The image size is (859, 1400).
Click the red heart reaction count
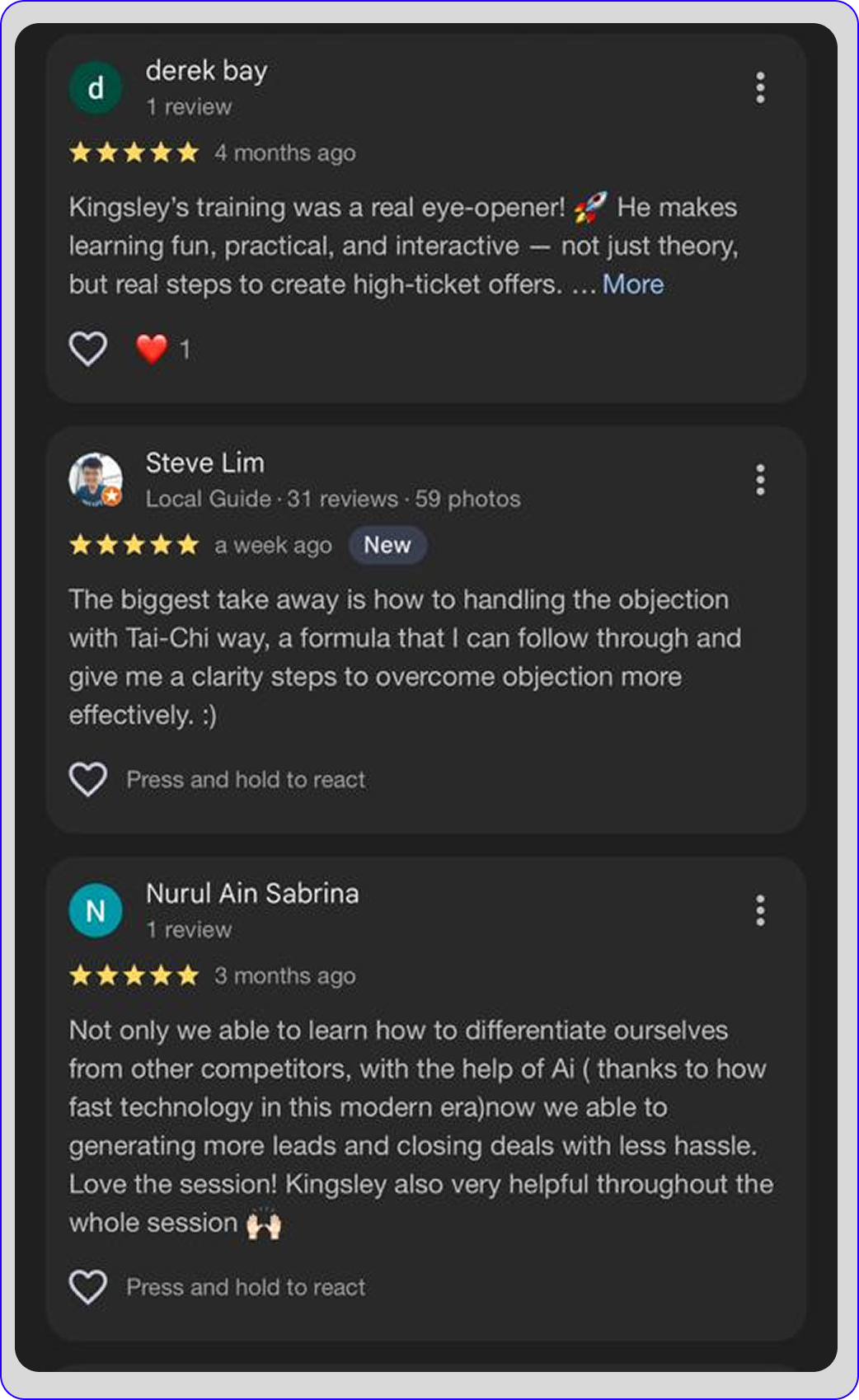tap(162, 349)
